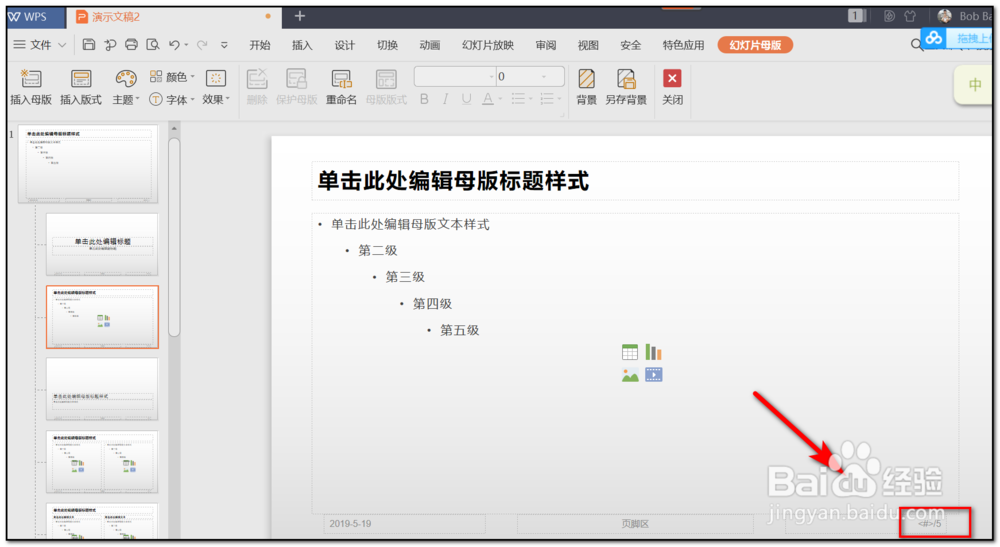The height and width of the screenshot is (547, 1000).
Task: Open the font name combo box
Action: pyautogui.click(x=455, y=77)
